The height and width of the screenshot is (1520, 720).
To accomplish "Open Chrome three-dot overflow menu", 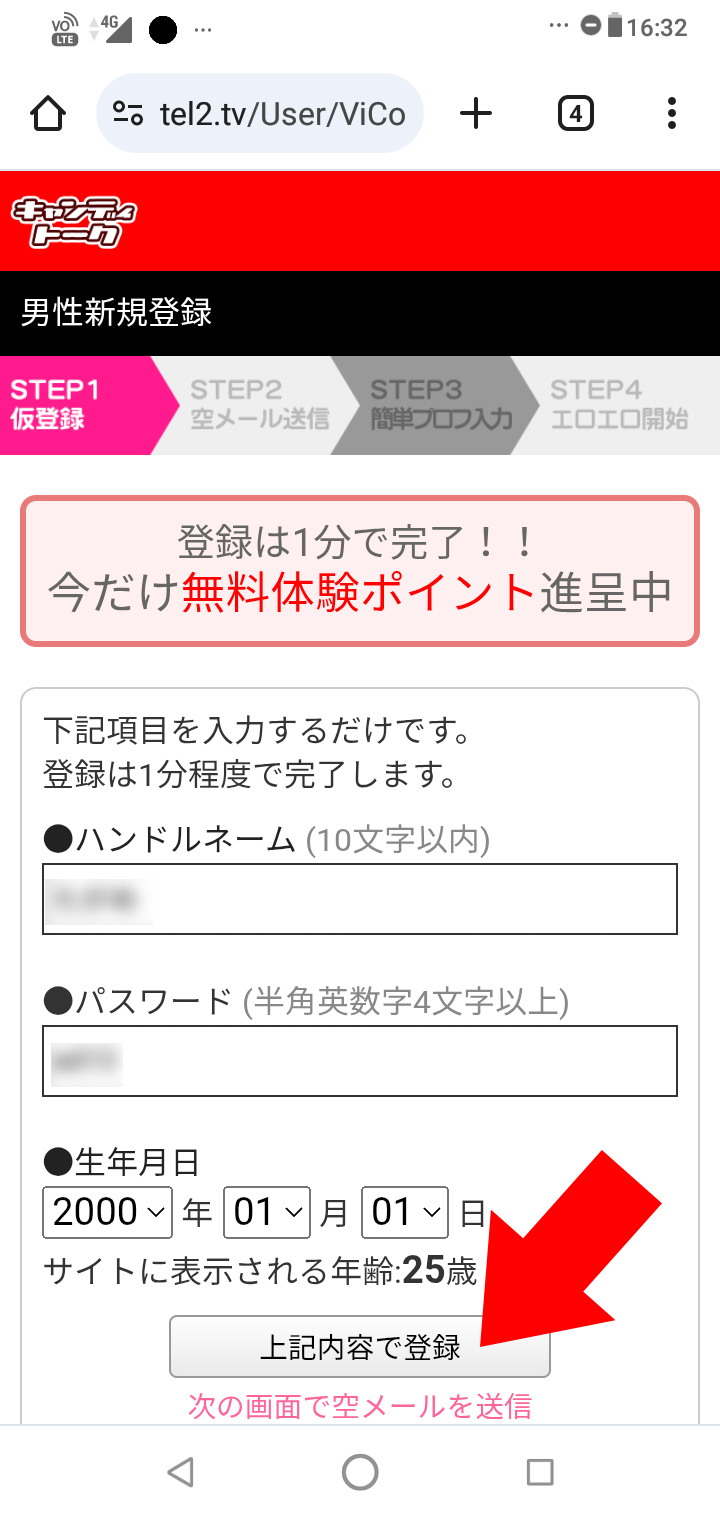I will [672, 114].
